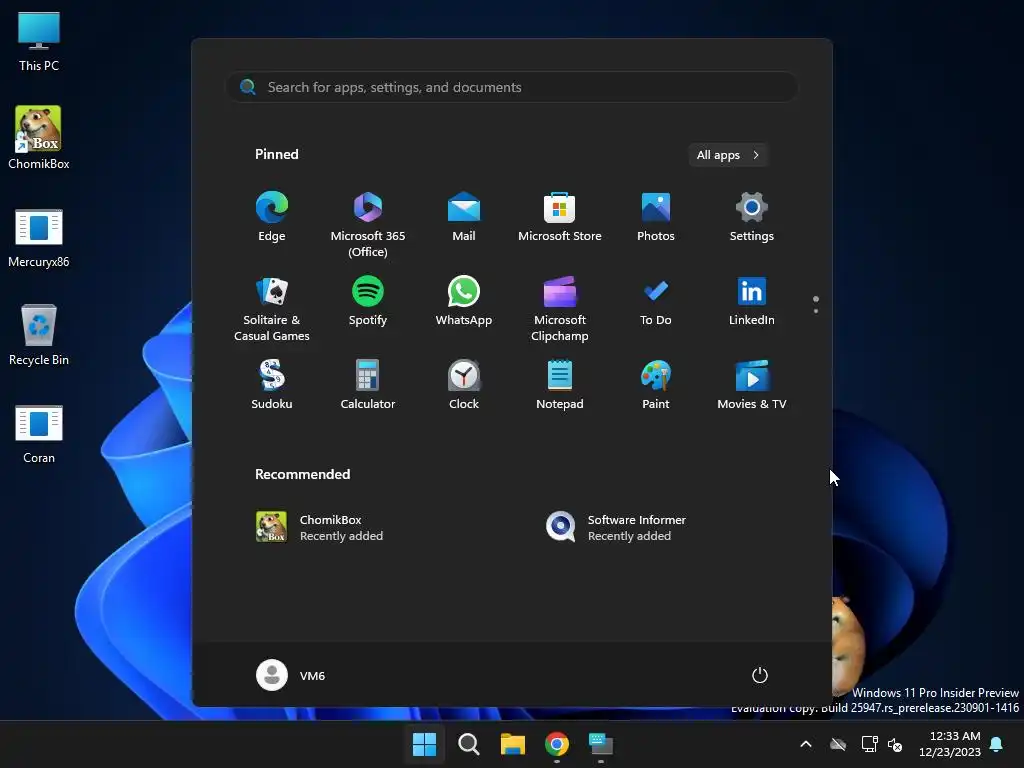Open network status tray icon
Image resolution: width=1024 pixels, height=768 pixels.
click(x=869, y=744)
